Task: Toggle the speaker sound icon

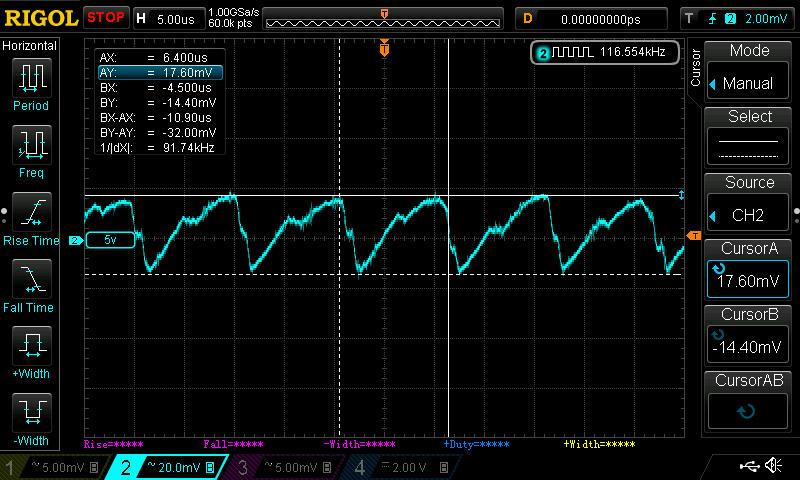Action: coord(773,466)
